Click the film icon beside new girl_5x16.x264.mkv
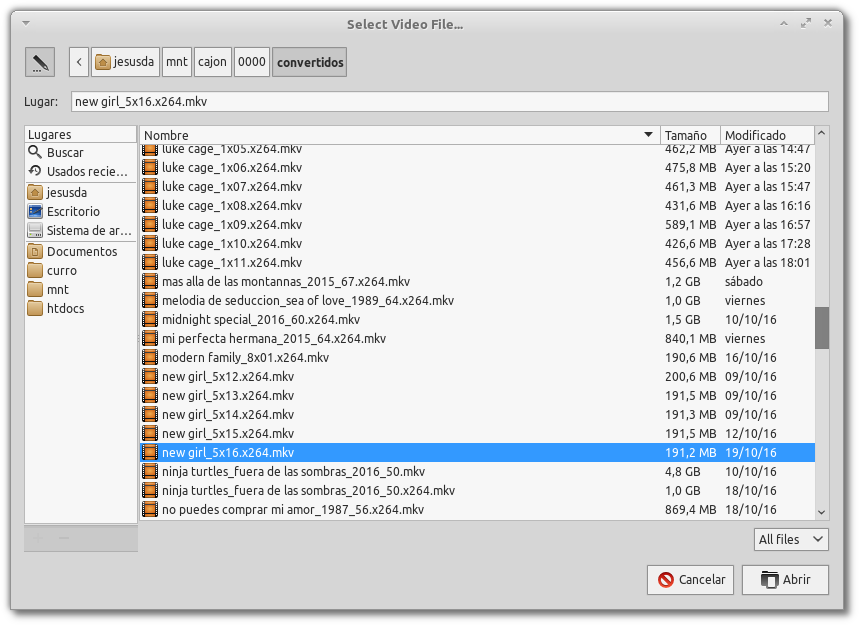Viewport: 860px width, 626px height. point(151,452)
